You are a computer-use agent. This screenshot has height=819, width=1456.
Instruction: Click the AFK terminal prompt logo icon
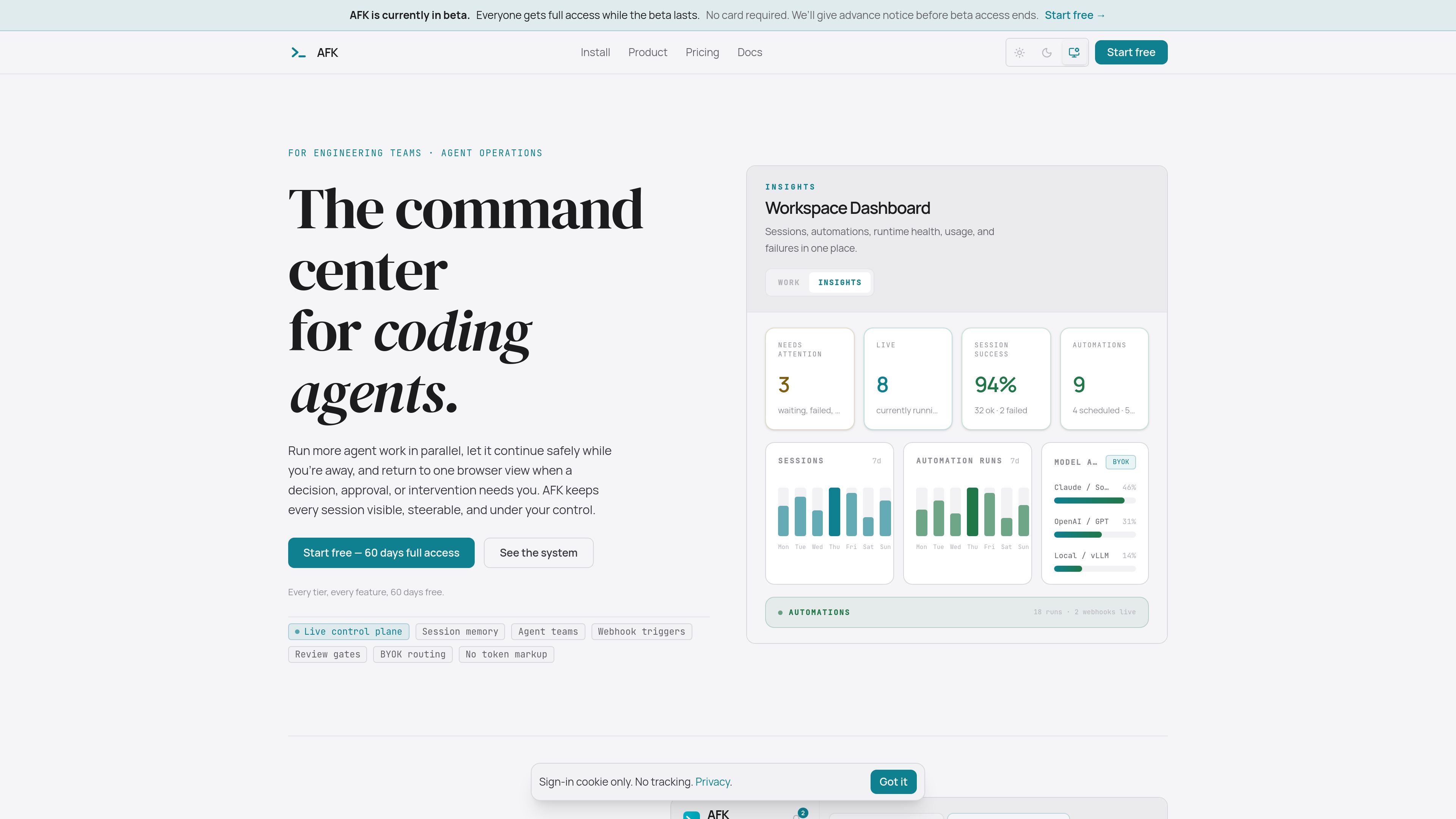point(298,53)
